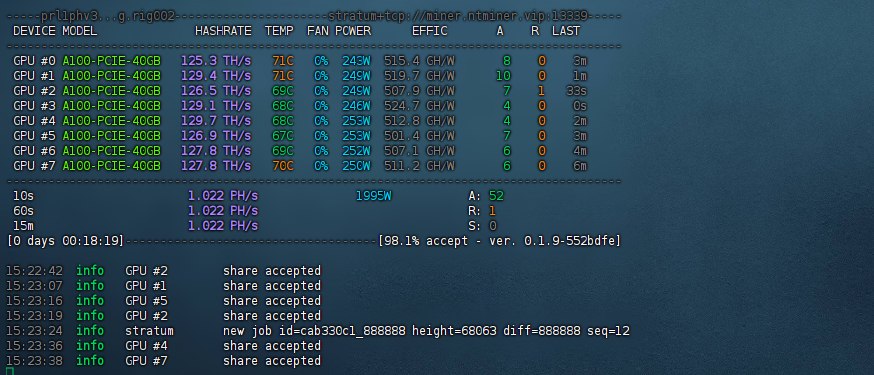
Task: Click total accepted shares A: 52
Action: coord(487,196)
